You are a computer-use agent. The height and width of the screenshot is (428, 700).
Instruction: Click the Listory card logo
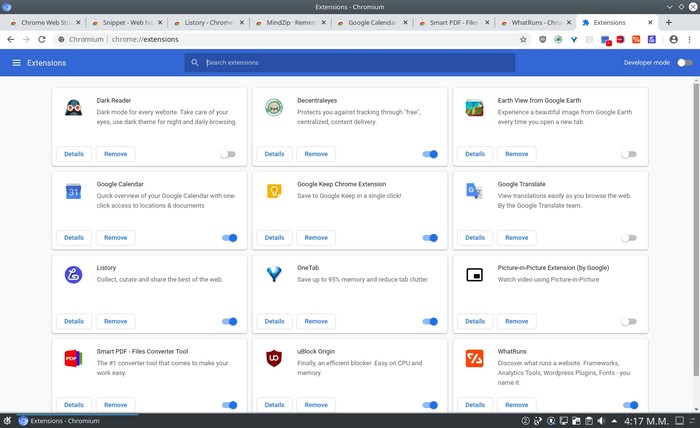73,275
